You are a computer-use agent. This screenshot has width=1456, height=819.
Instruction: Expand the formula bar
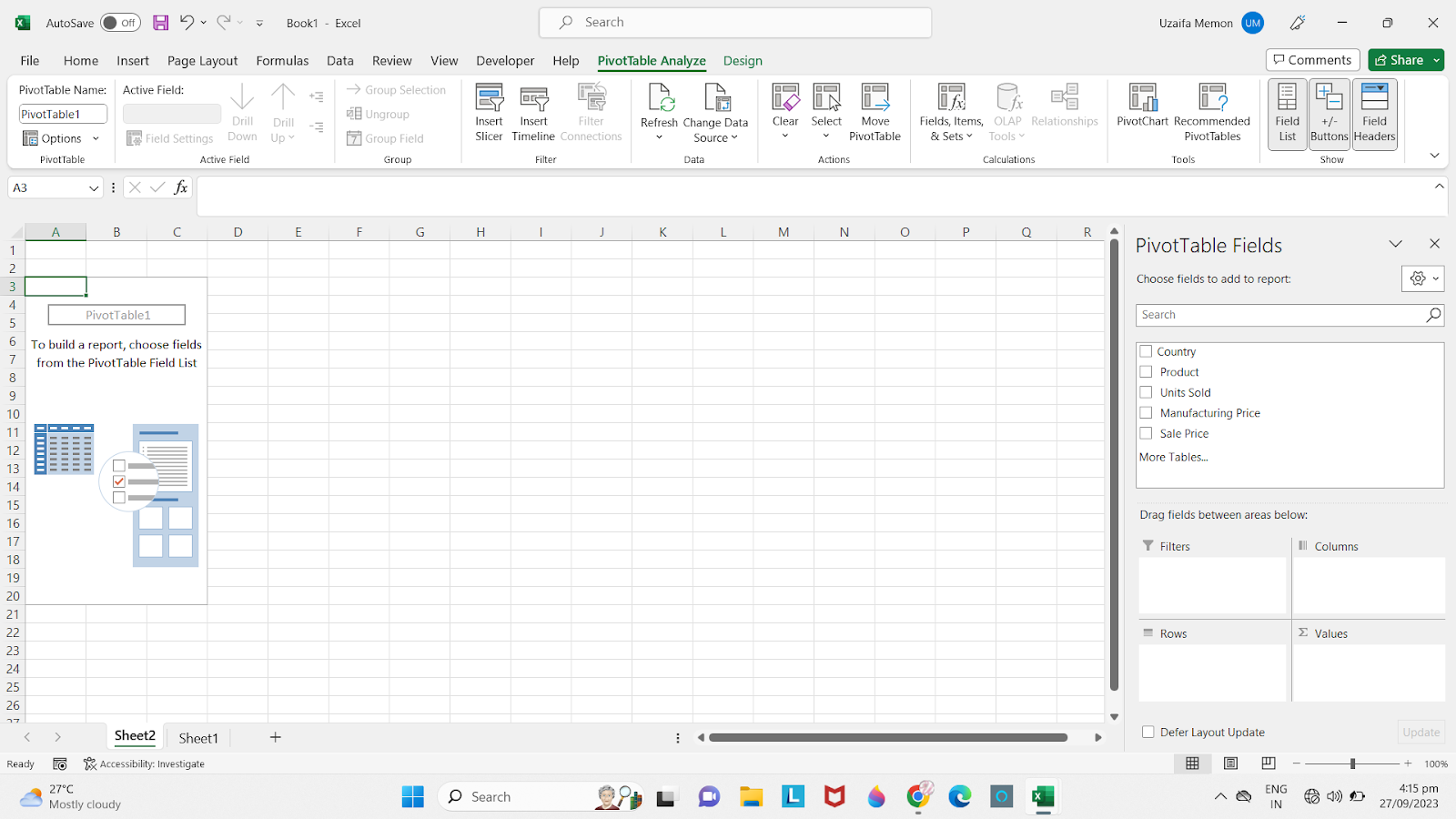1440,186
